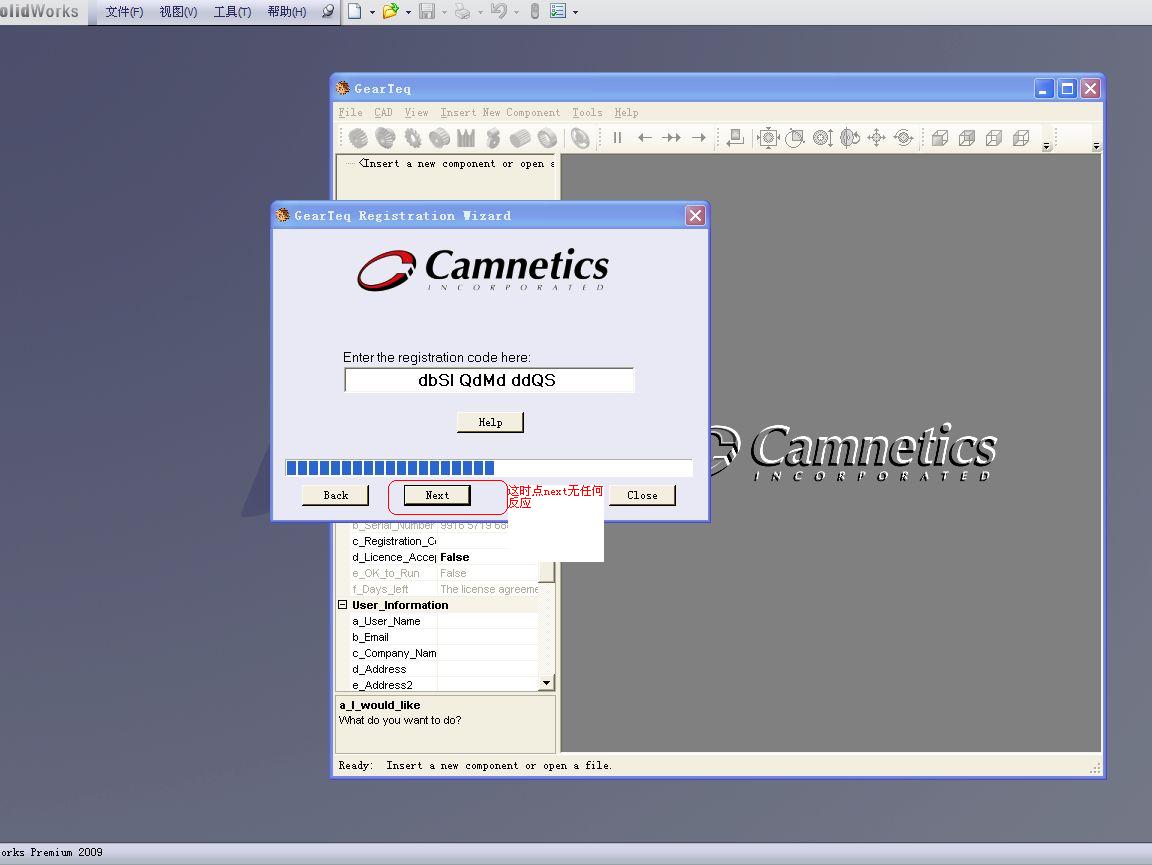The width and height of the screenshot is (1152, 865).
Task: Select the b_Email property row
Action: [444, 637]
